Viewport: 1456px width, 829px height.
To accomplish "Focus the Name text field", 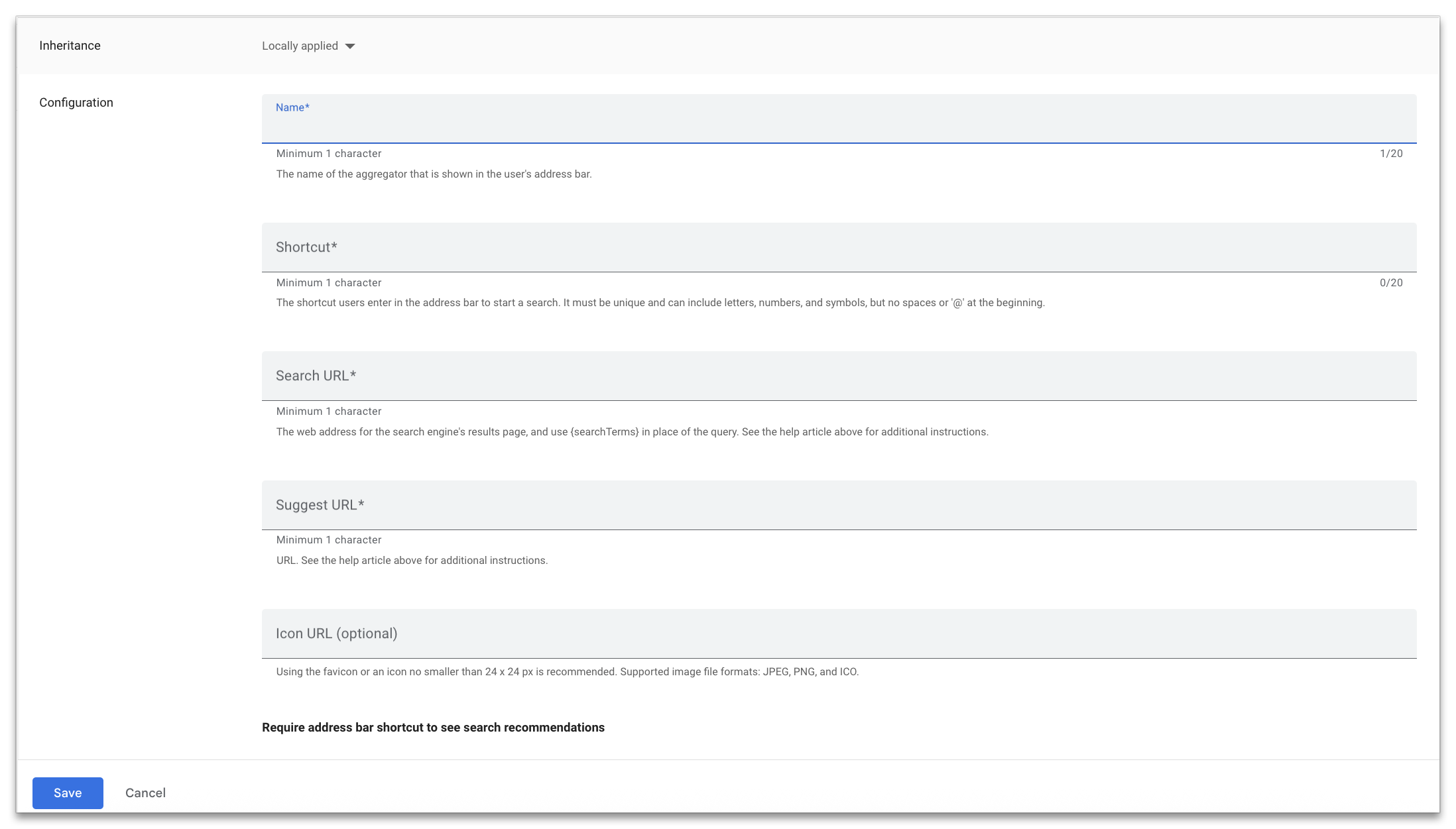I will click(838, 124).
